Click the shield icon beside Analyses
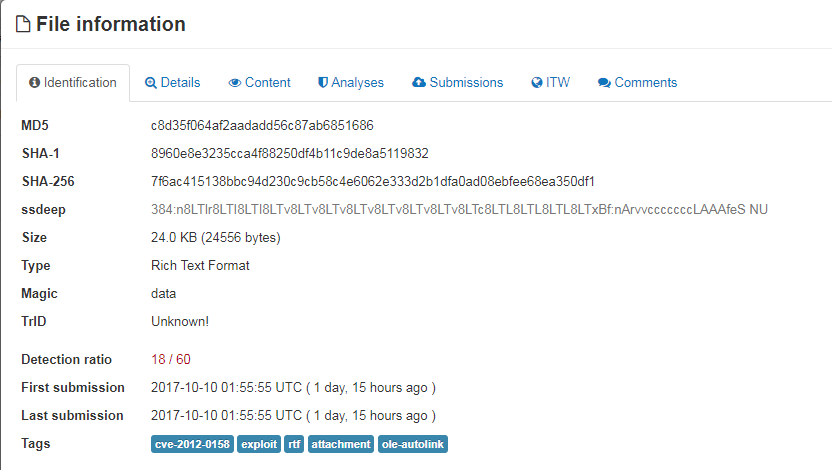 (x=323, y=83)
